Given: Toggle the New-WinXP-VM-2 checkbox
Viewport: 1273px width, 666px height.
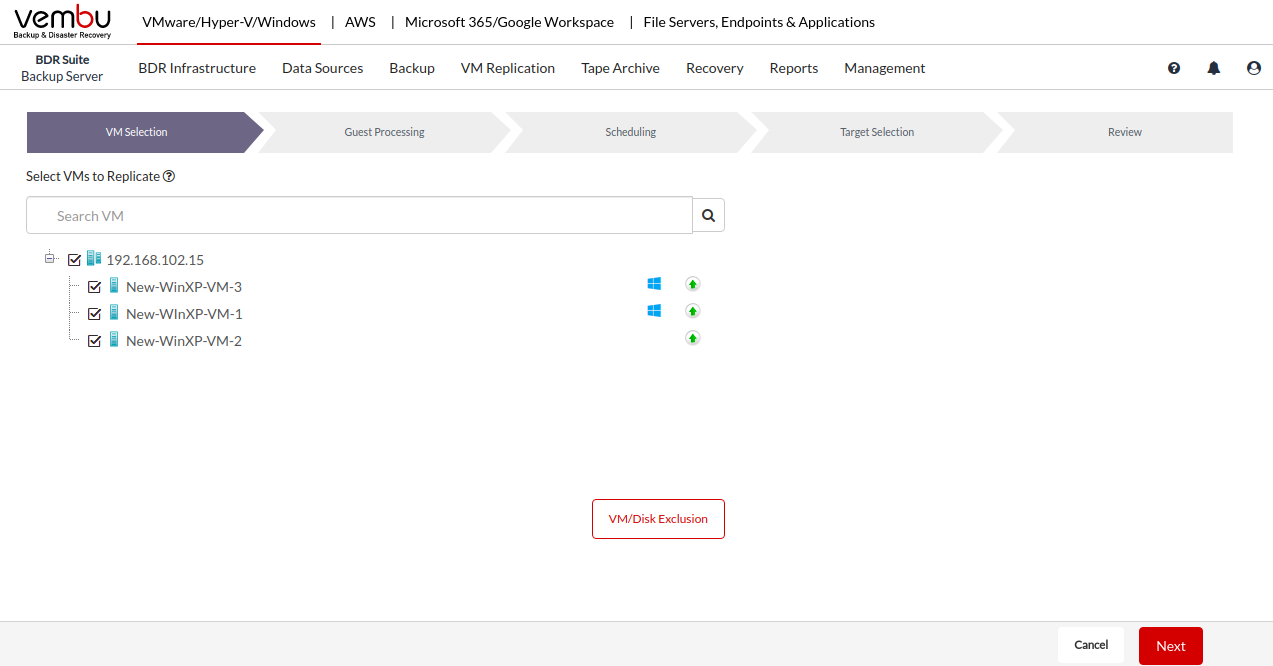Looking at the screenshot, I should click(x=95, y=341).
